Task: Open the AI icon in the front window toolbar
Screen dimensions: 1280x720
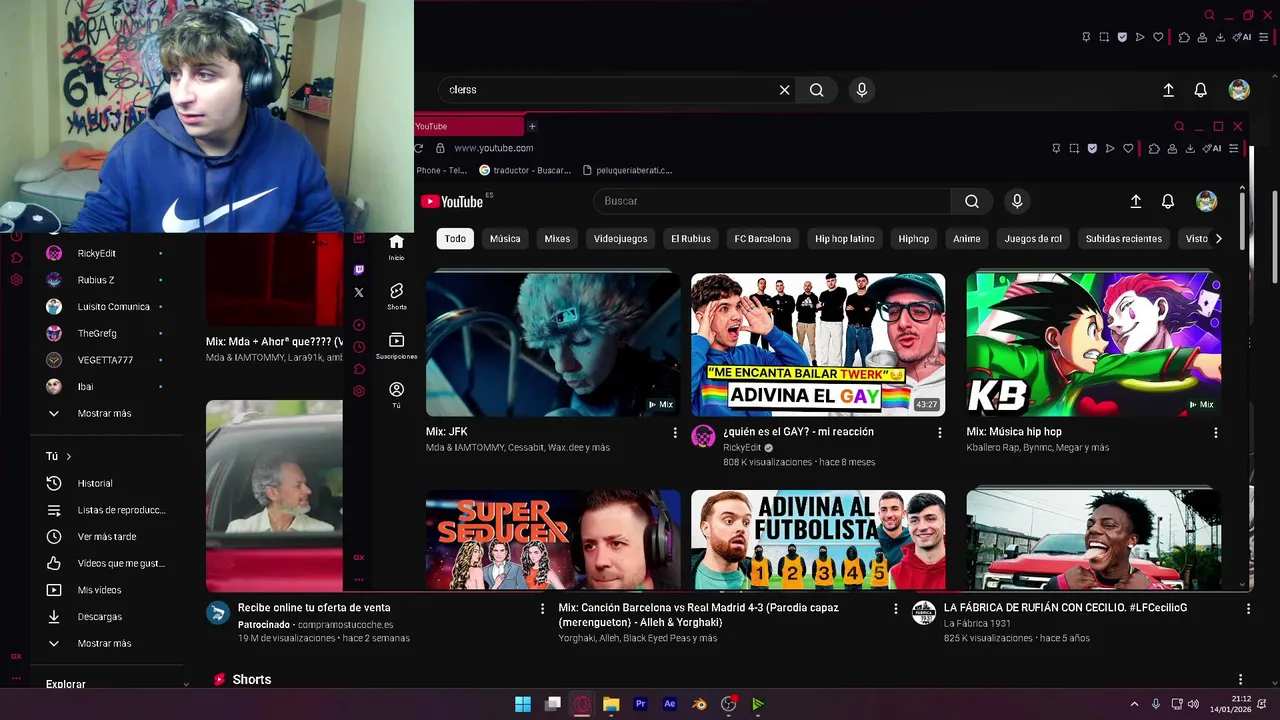Action: (x=1212, y=148)
